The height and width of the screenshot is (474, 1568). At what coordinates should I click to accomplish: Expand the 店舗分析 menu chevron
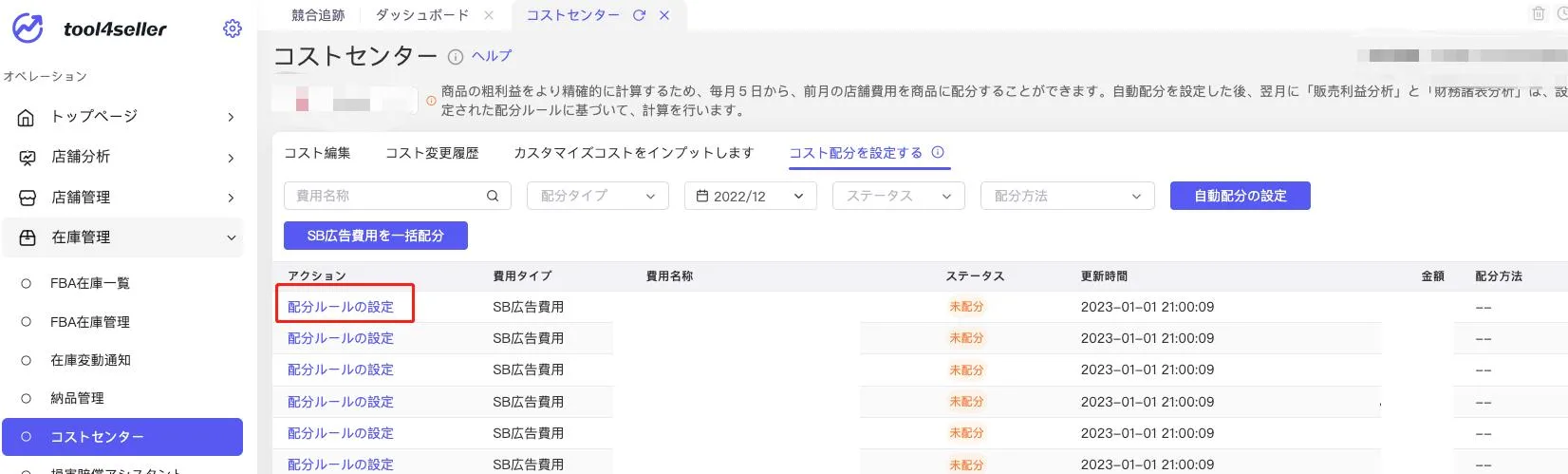[x=231, y=158]
